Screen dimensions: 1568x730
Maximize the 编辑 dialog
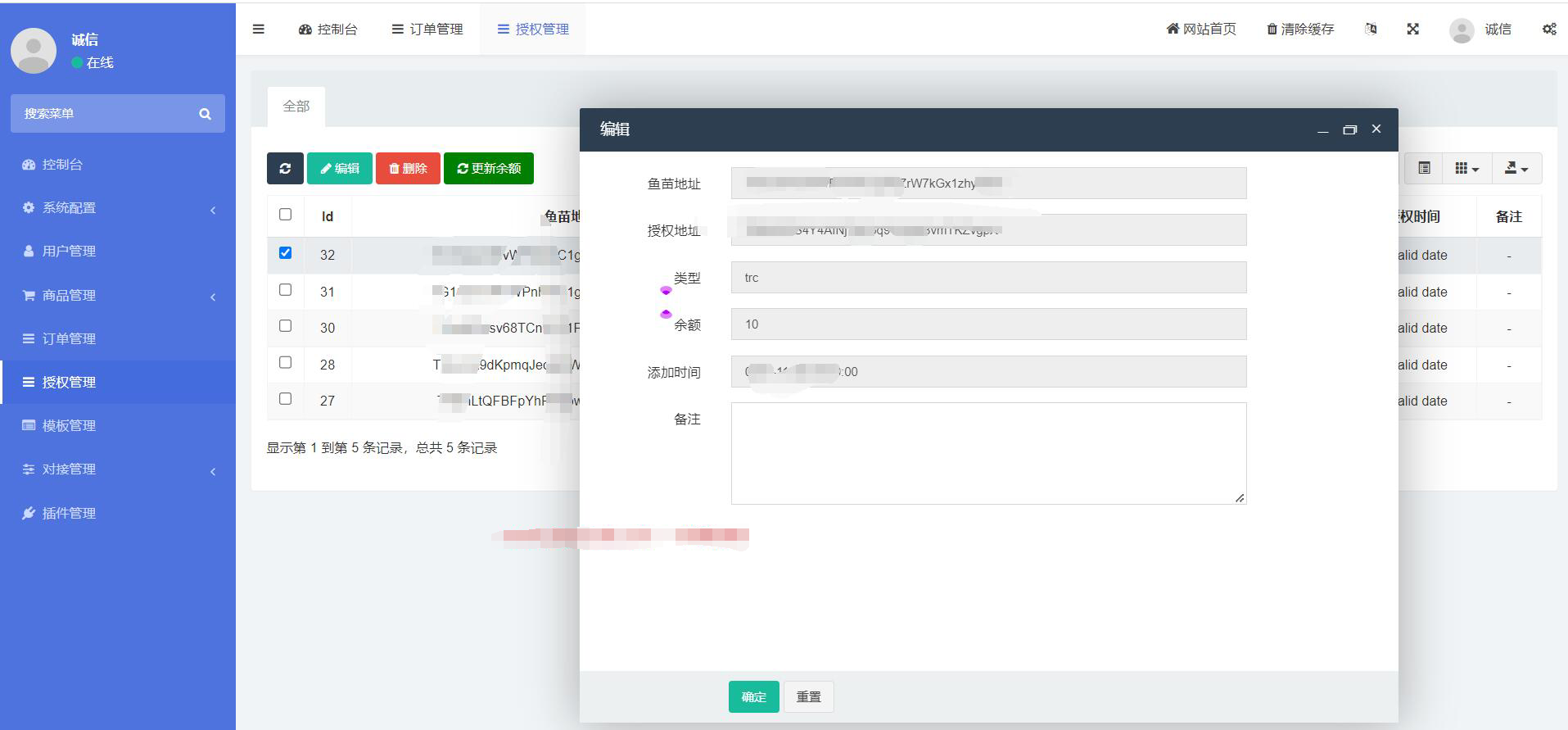point(1349,129)
